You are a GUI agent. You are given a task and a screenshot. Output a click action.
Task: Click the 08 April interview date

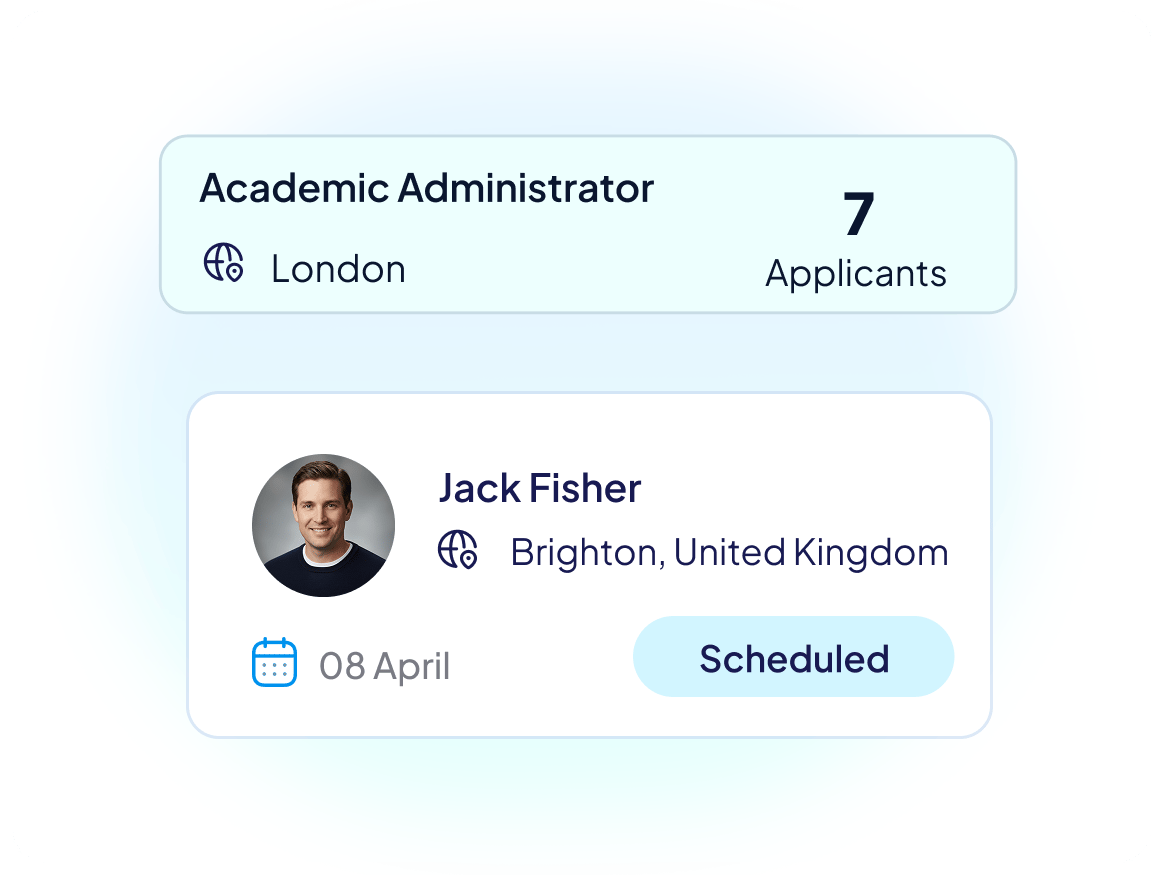pyautogui.click(x=384, y=666)
